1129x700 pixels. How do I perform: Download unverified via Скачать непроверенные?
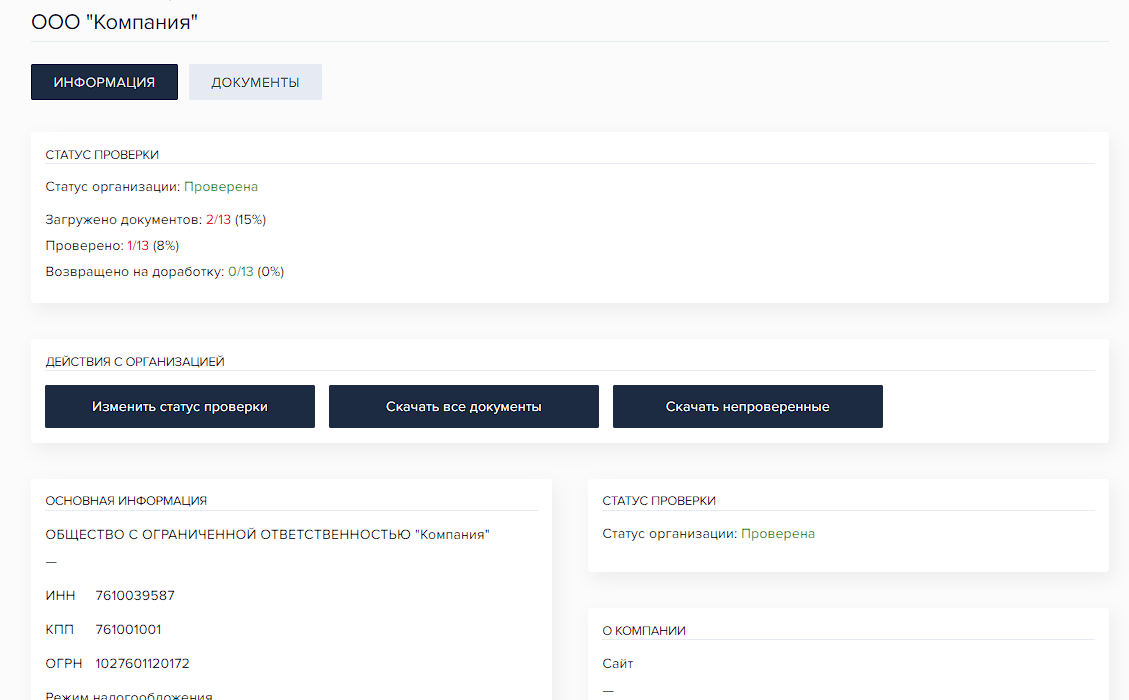(747, 407)
